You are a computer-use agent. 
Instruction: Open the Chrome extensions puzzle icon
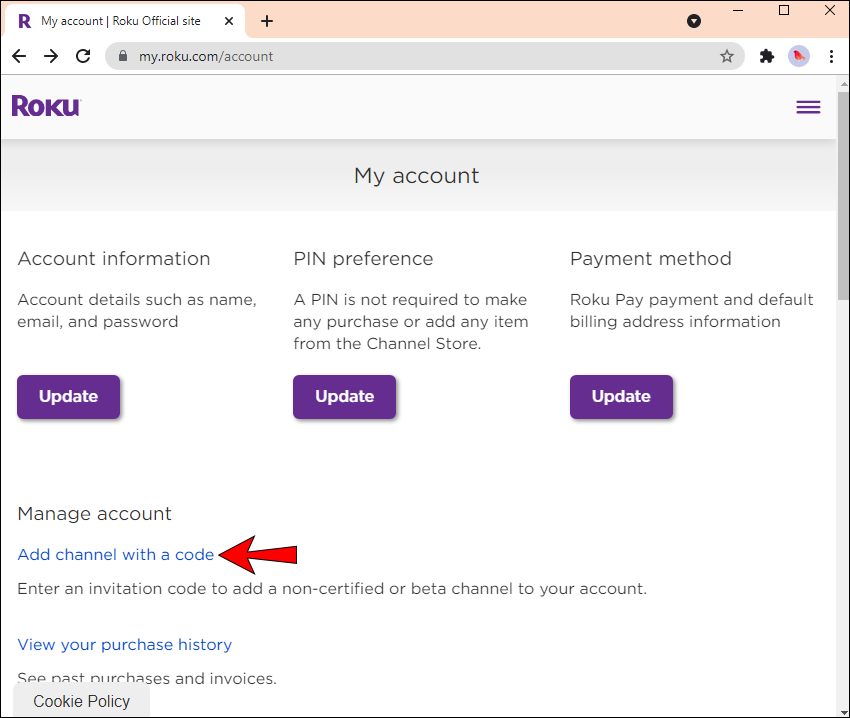[767, 57]
